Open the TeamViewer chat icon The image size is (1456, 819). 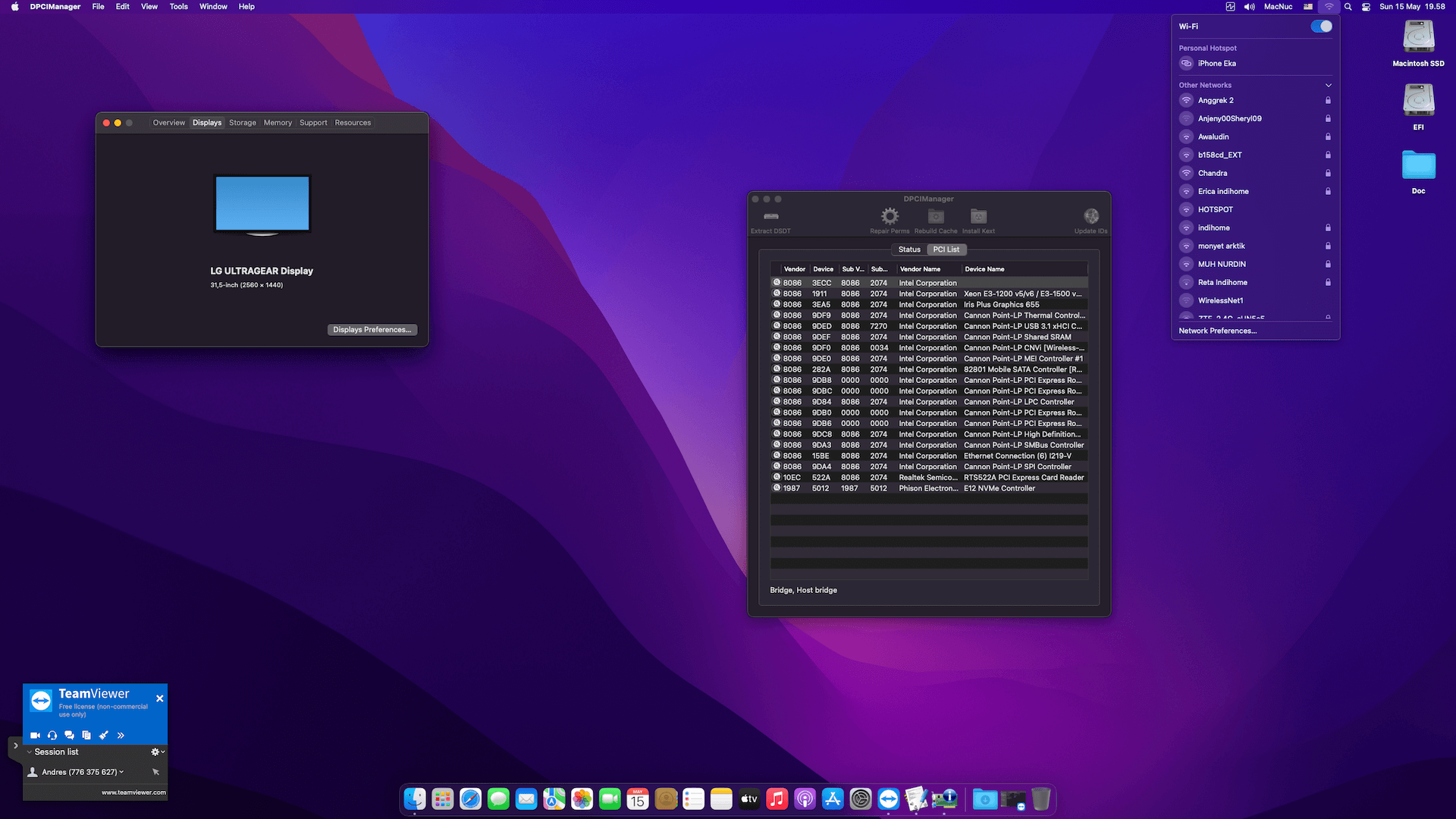(69, 735)
